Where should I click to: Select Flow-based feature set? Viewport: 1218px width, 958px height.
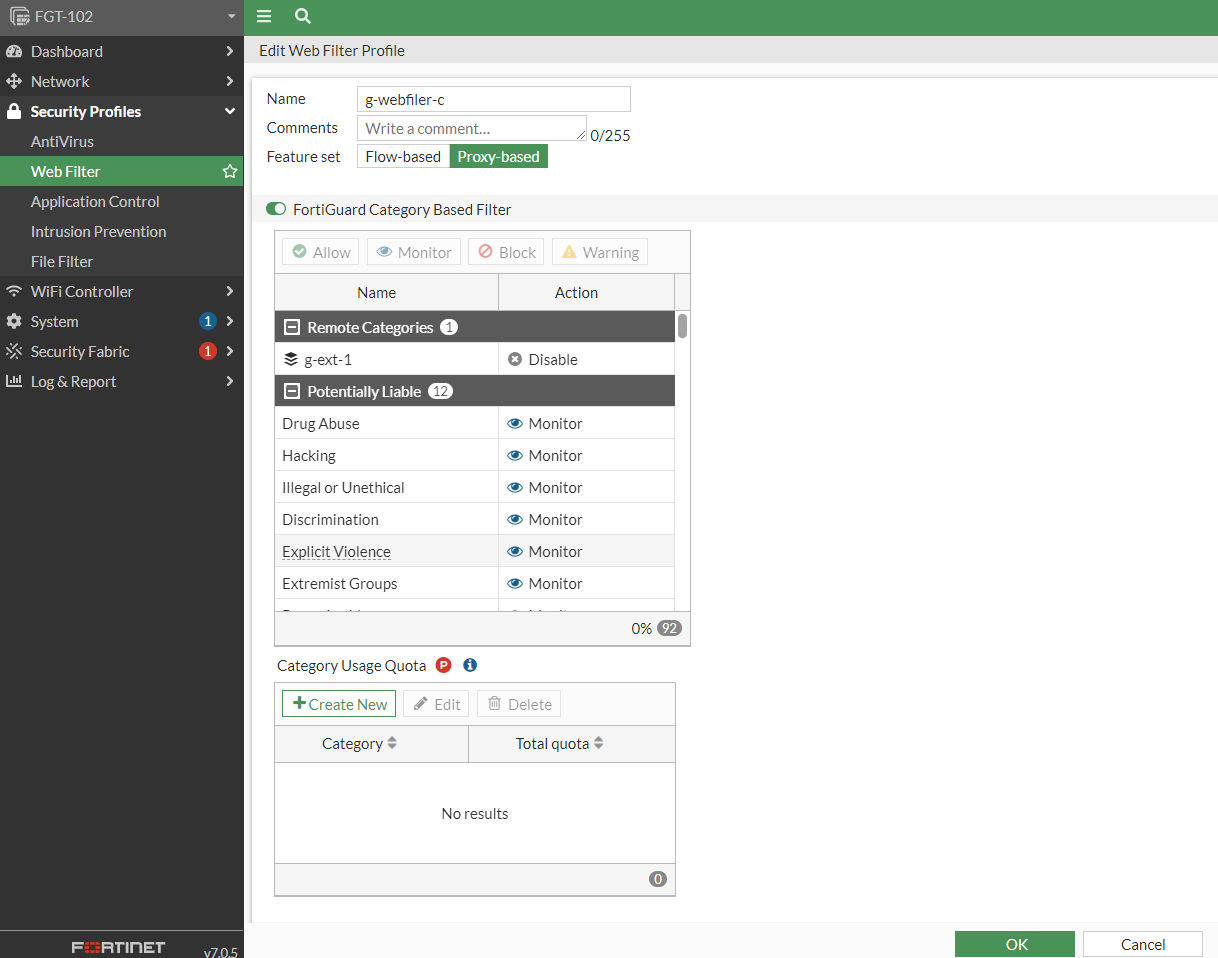pos(403,156)
